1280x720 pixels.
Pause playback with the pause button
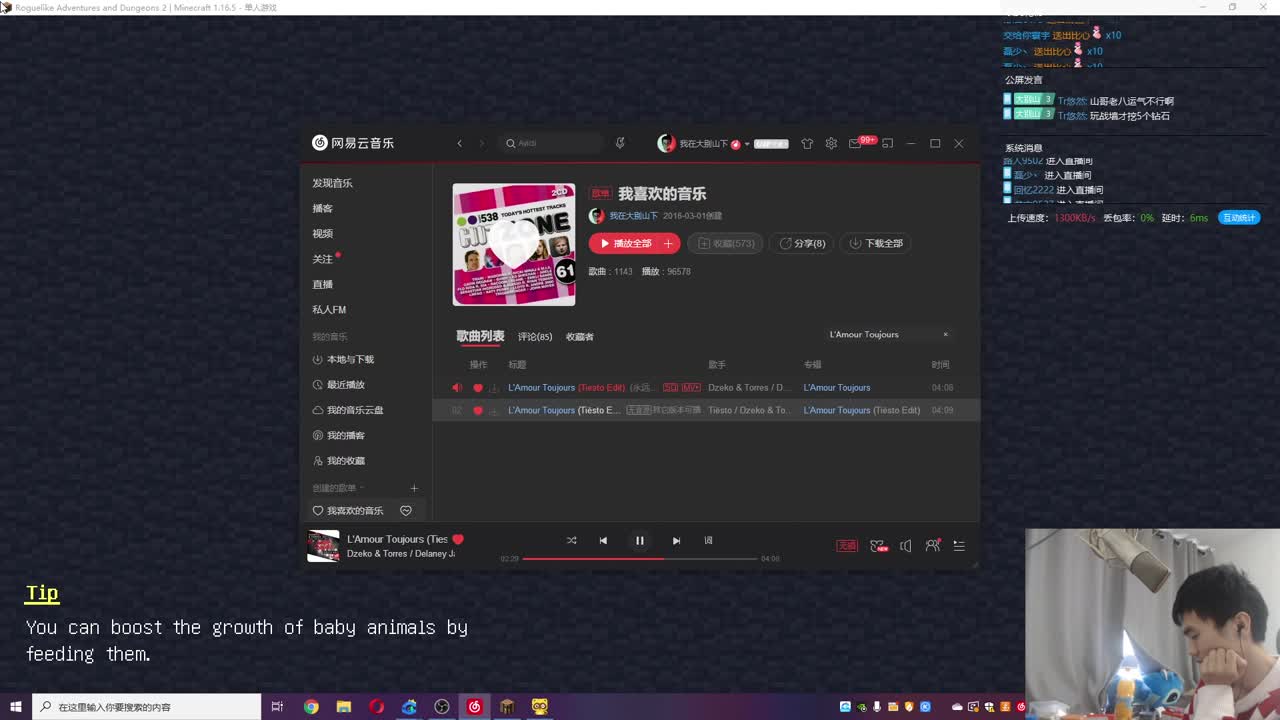tap(640, 540)
